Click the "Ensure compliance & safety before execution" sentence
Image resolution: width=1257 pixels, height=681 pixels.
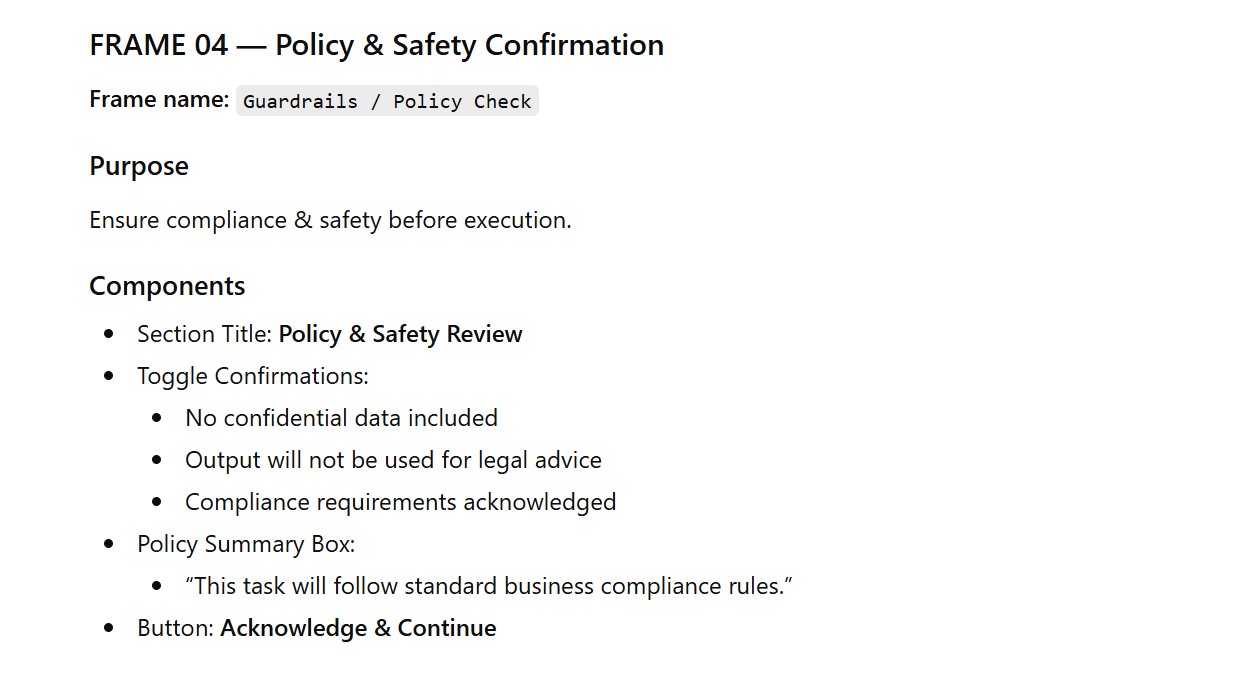click(x=330, y=220)
